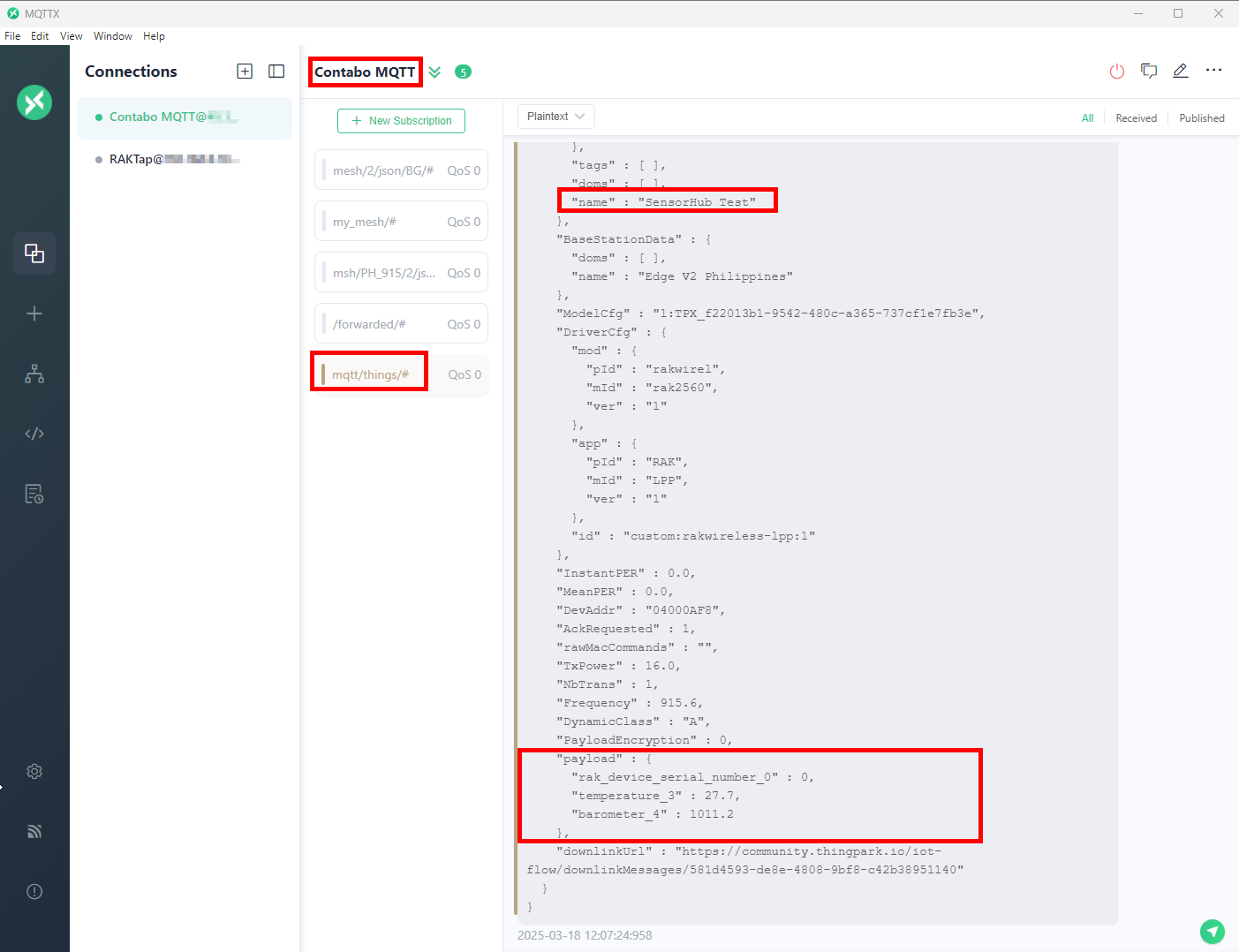Viewport: 1239px width, 952px height.
Task: Show All messages filter
Action: pos(1087,118)
